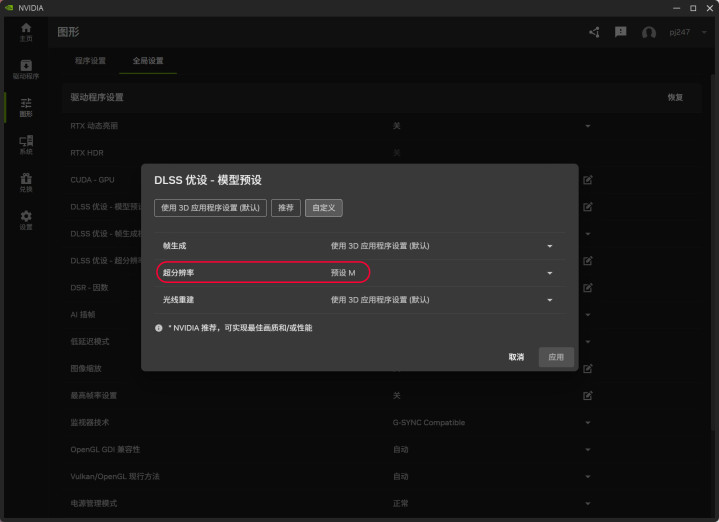Open the 兑换 redeem gift icon
The width and height of the screenshot is (719, 522).
click(x=26, y=183)
